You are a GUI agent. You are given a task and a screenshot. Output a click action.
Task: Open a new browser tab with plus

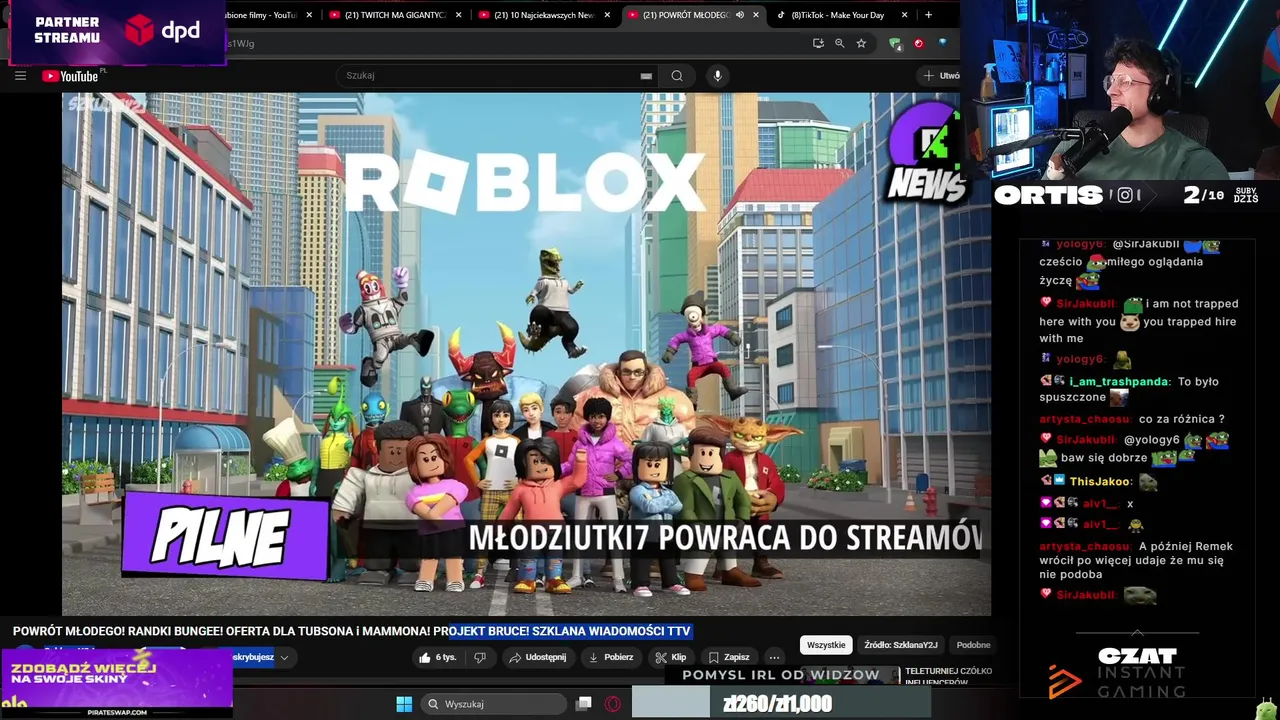pyautogui.click(x=928, y=15)
